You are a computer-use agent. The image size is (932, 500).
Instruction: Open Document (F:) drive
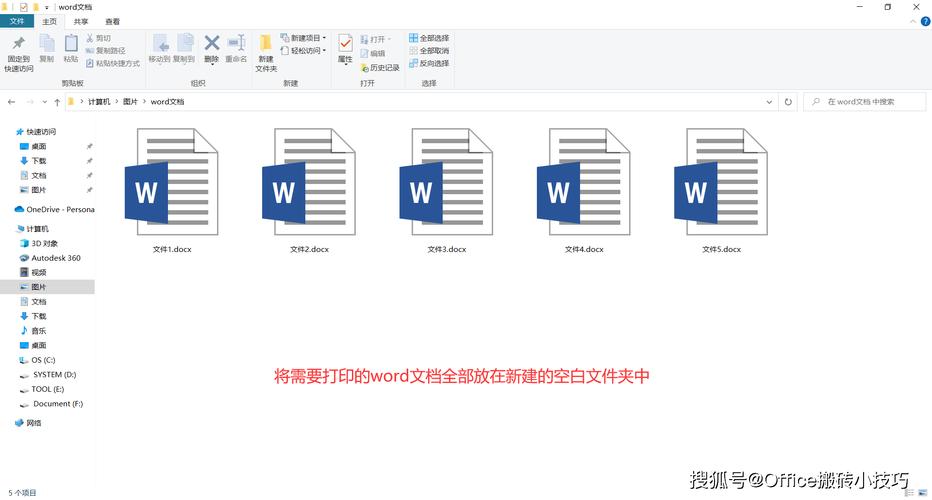click(51, 404)
